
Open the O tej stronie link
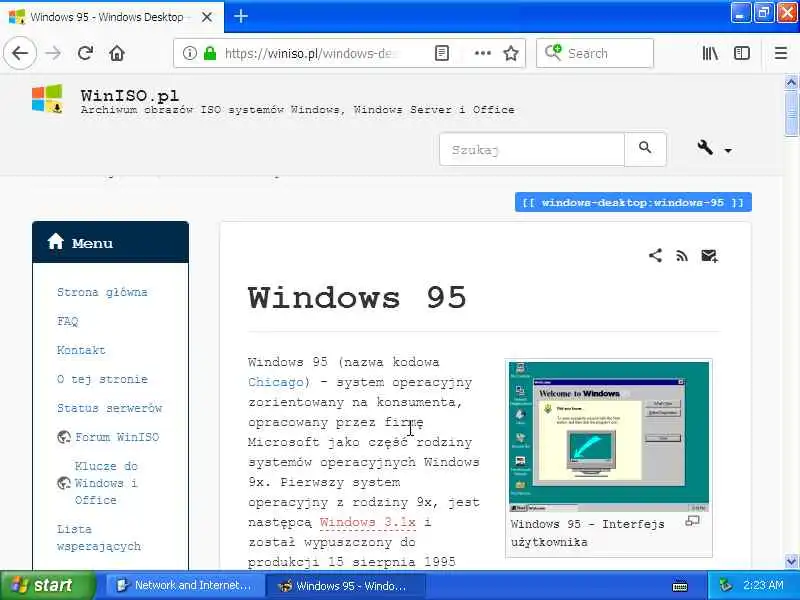pyautogui.click(x=102, y=379)
